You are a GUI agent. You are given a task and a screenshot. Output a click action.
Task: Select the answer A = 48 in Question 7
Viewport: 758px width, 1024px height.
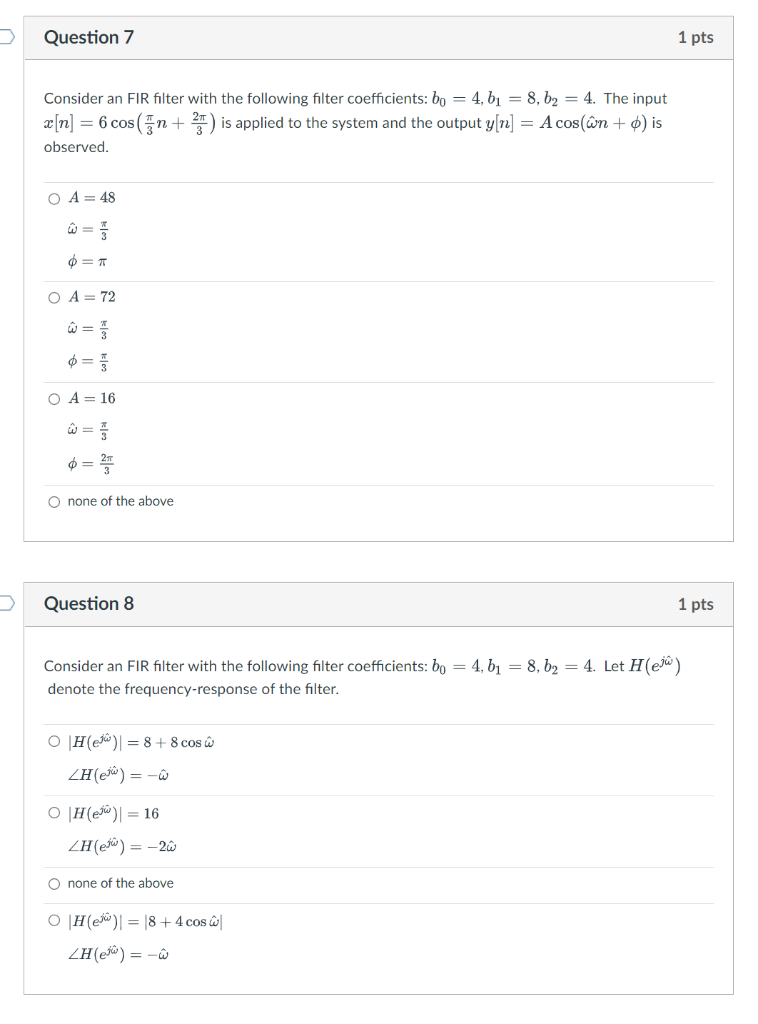(x=54, y=197)
